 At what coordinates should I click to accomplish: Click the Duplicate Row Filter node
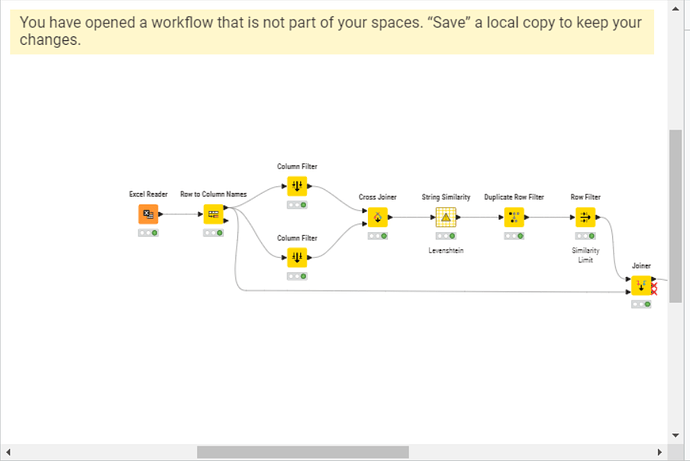click(x=513, y=218)
